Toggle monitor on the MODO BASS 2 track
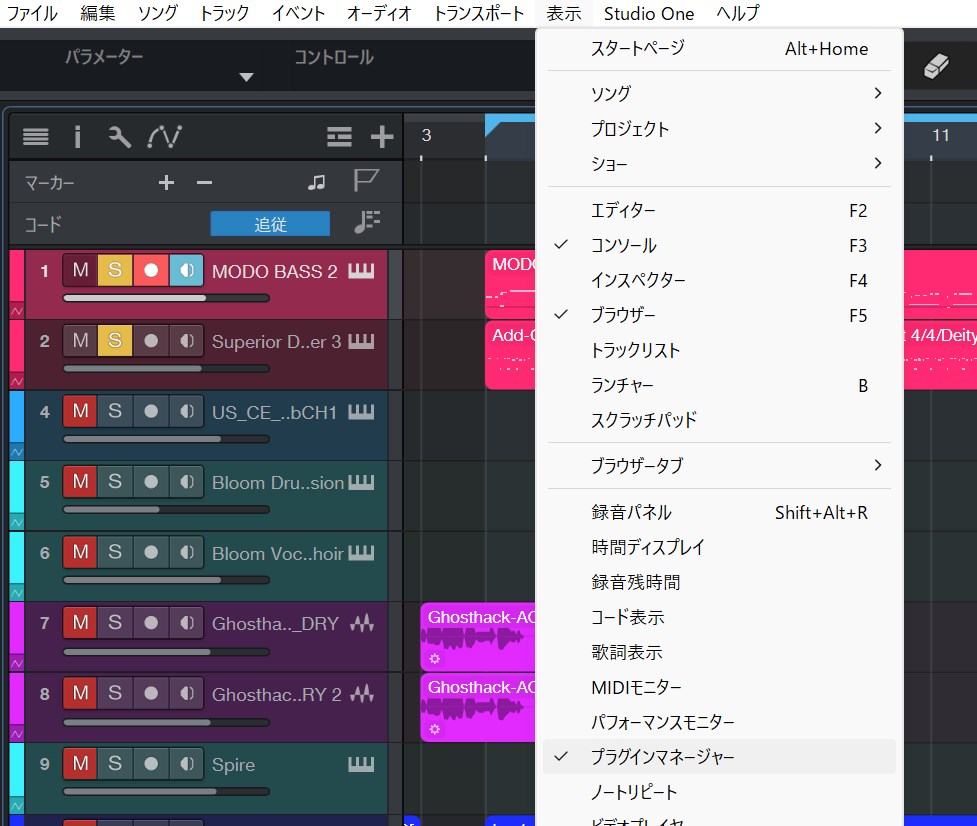Screen dimensions: 977x826 tap(185, 271)
